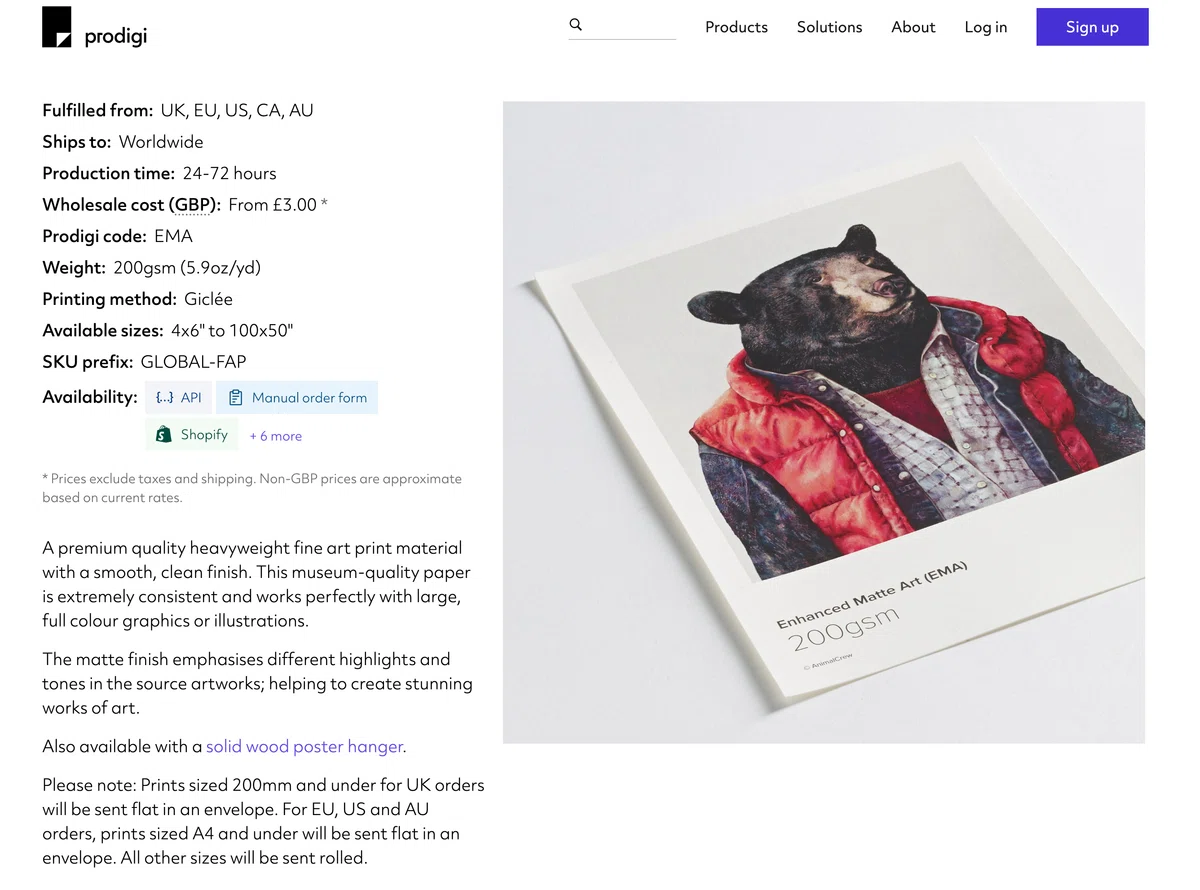1200x890 pixels.
Task: Click the prodigi wordmark text
Action: (116, 38)
